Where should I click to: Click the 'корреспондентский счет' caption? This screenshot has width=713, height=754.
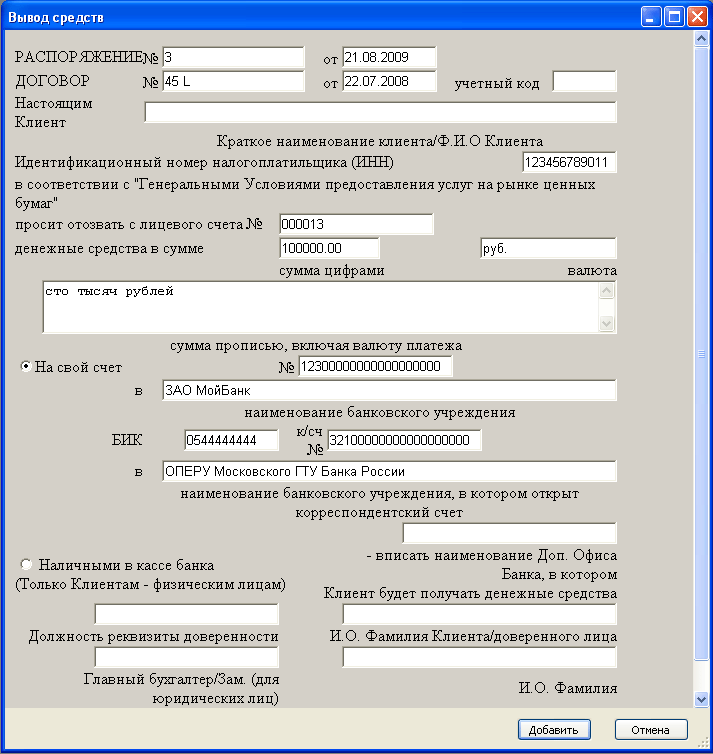pyautogui.click(x=379, y=513)
